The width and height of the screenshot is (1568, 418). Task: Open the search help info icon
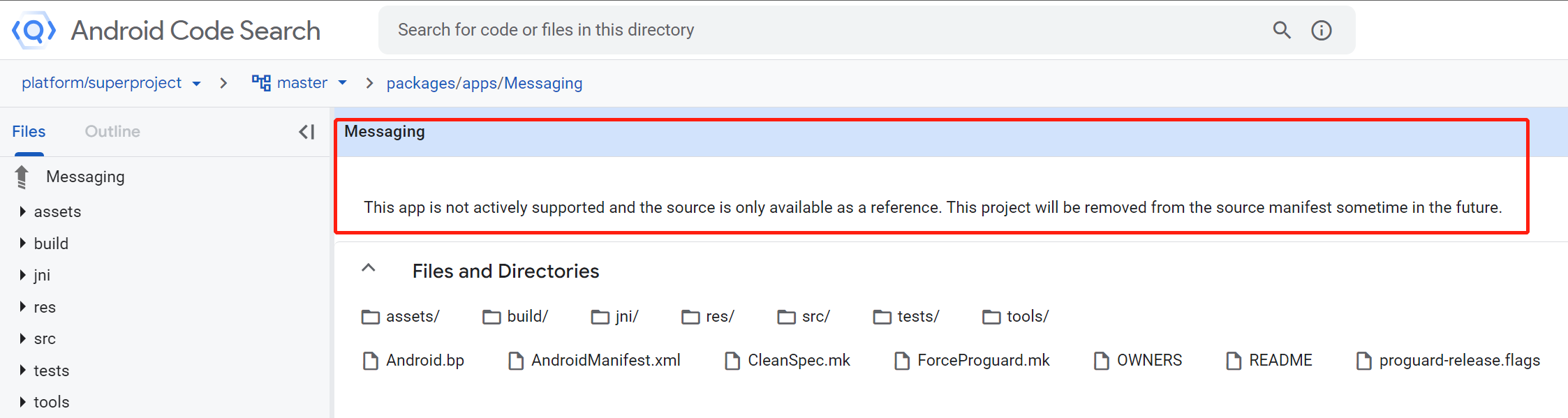(x=1321, y=30)
